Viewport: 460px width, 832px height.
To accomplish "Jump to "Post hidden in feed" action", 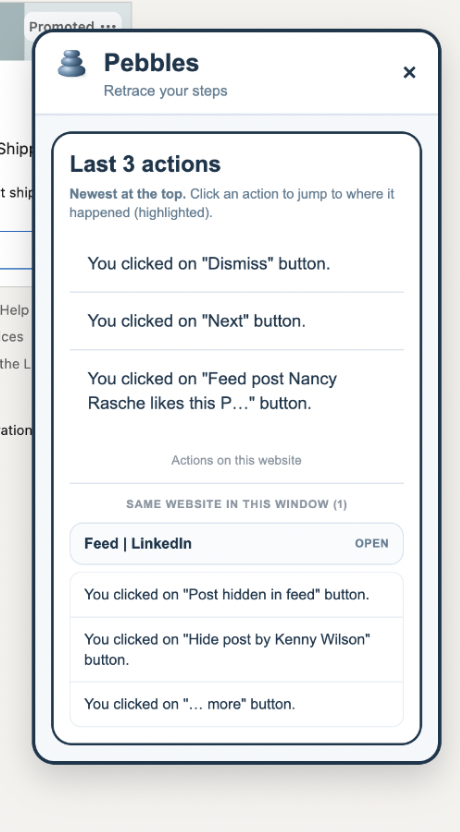I will pos(237,595).
